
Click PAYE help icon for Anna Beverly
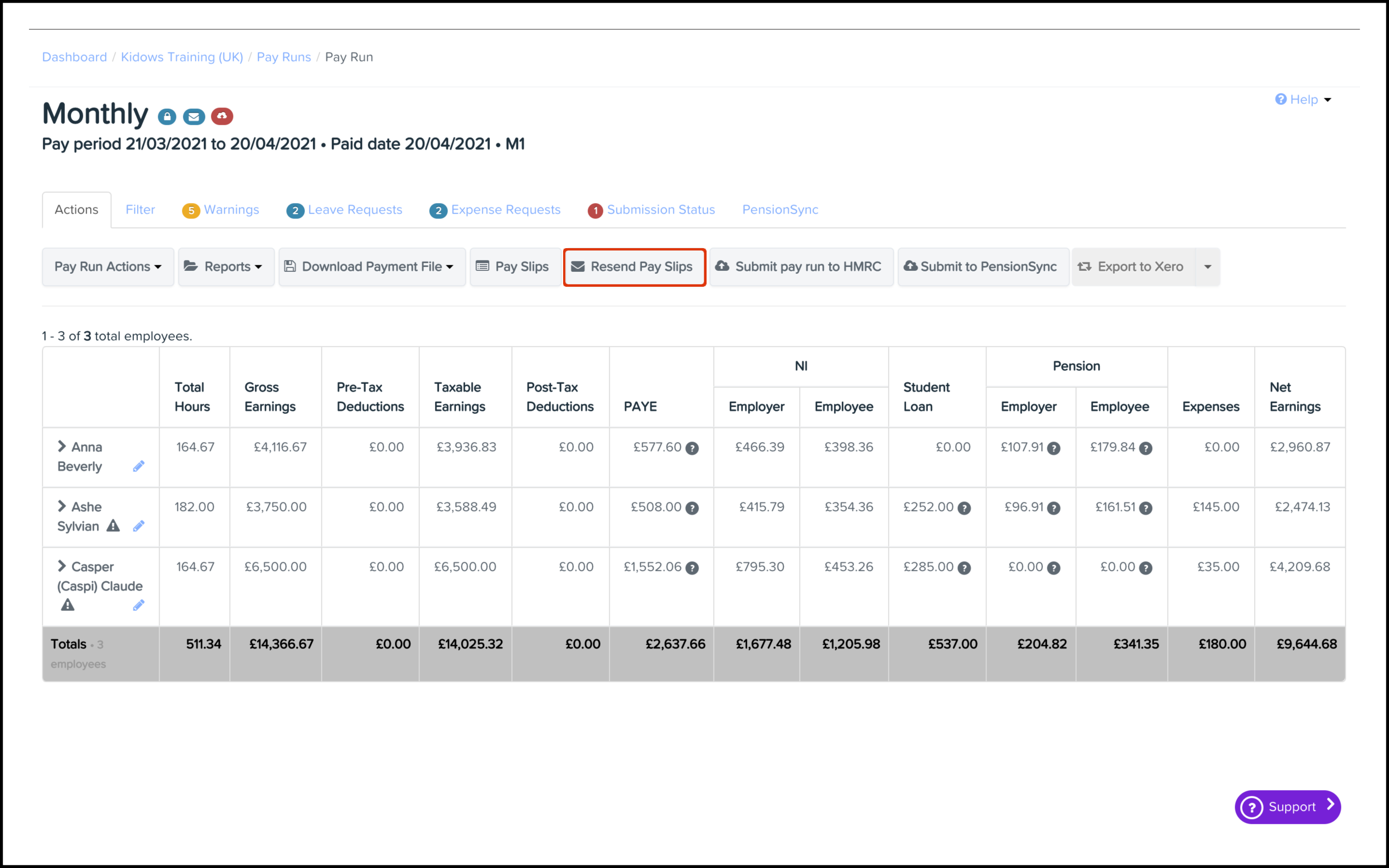pyautogui.click(x=693, y=448)
